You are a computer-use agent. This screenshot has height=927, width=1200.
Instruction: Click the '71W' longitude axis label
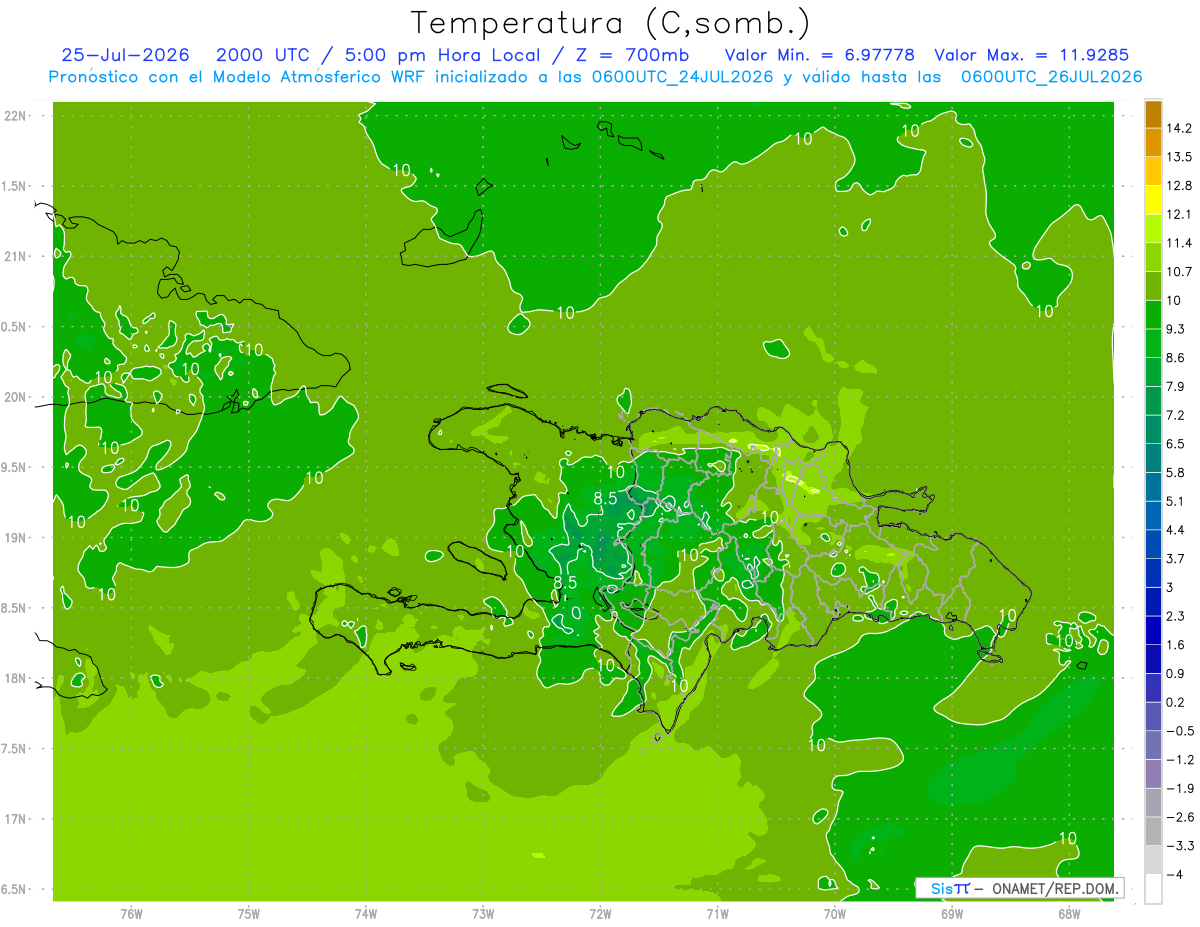(x=717, y=914)
